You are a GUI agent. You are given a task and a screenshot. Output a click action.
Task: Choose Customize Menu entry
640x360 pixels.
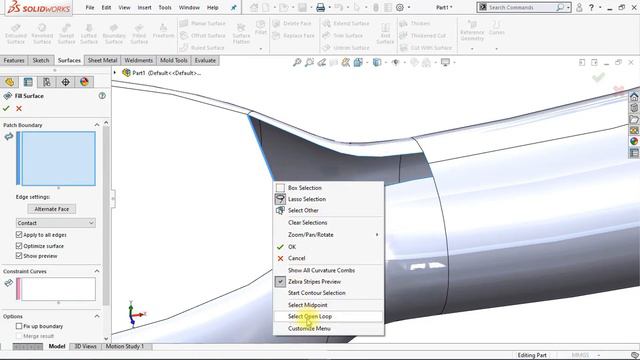(329, 329)
